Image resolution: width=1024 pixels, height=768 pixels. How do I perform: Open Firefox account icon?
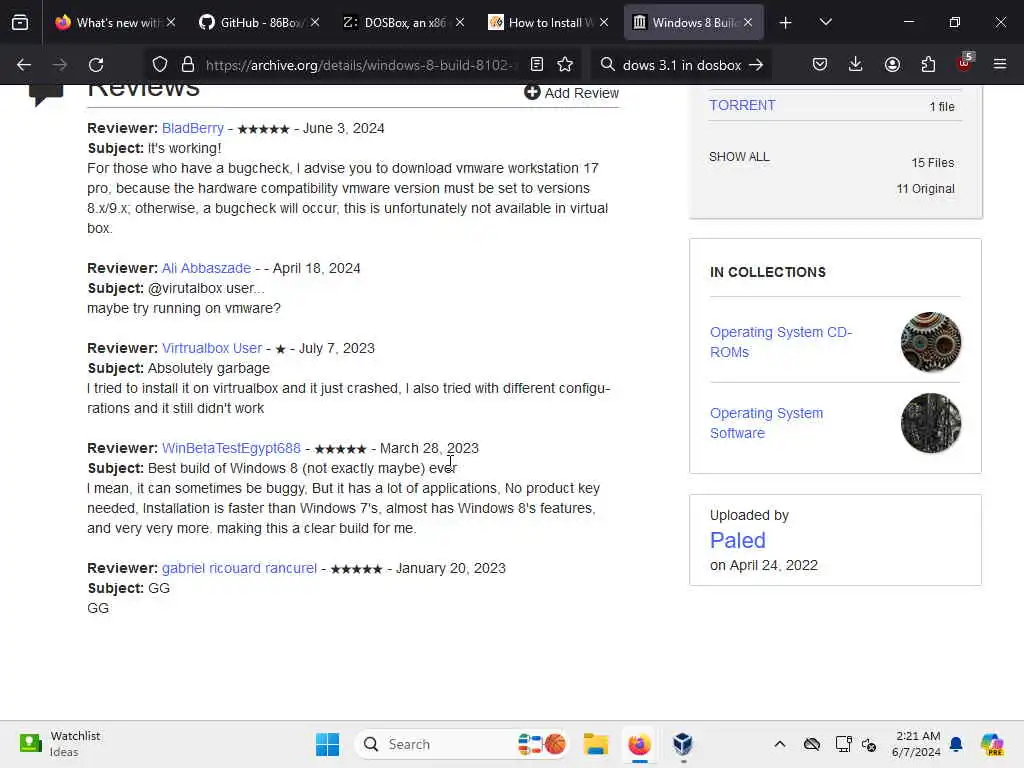pyautogui.click(x=892, y=64)
